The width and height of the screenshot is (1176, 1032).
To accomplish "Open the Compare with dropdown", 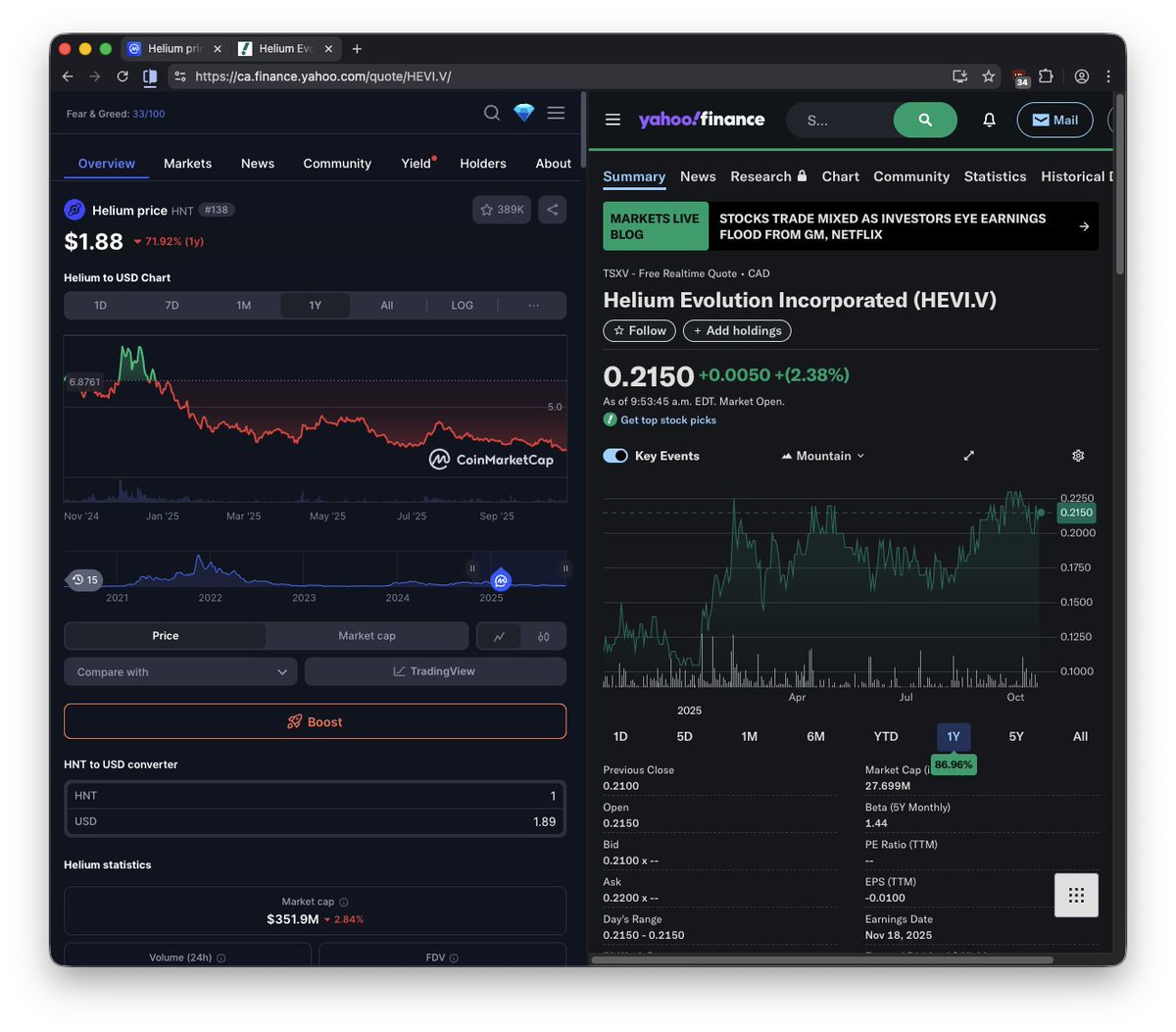I will 181,671.
